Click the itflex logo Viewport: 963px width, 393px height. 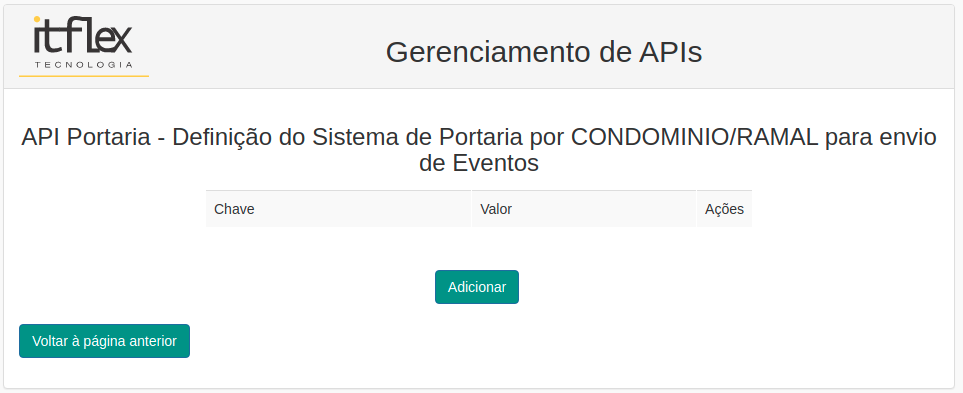click(x=84, y=42)
